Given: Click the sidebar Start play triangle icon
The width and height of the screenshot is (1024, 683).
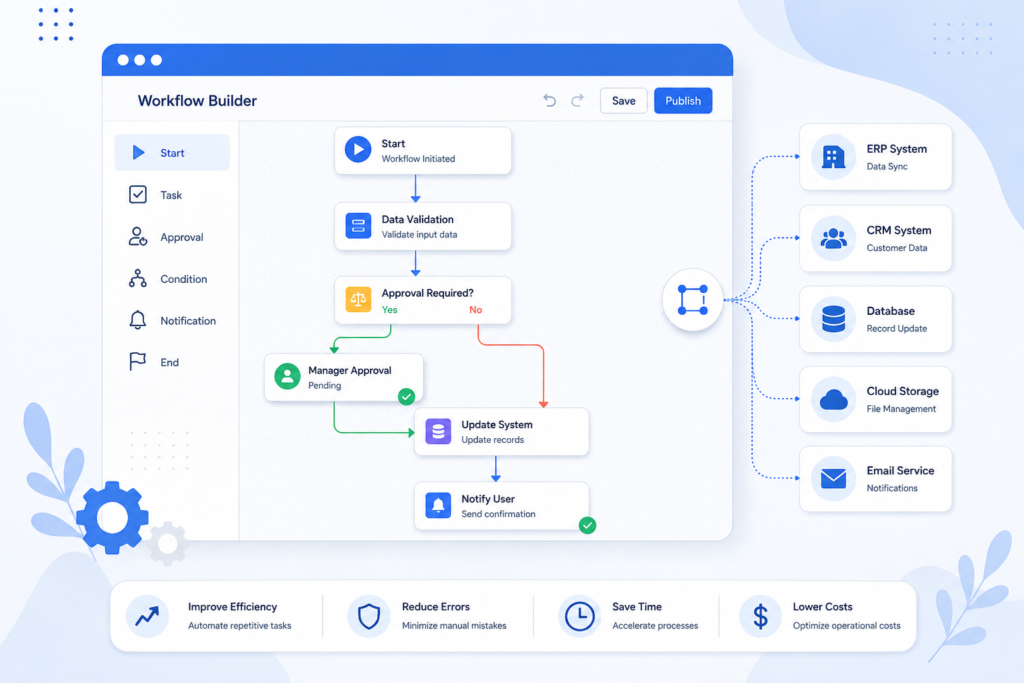Looking at the screenshot, I should click(x=138, y=153).
